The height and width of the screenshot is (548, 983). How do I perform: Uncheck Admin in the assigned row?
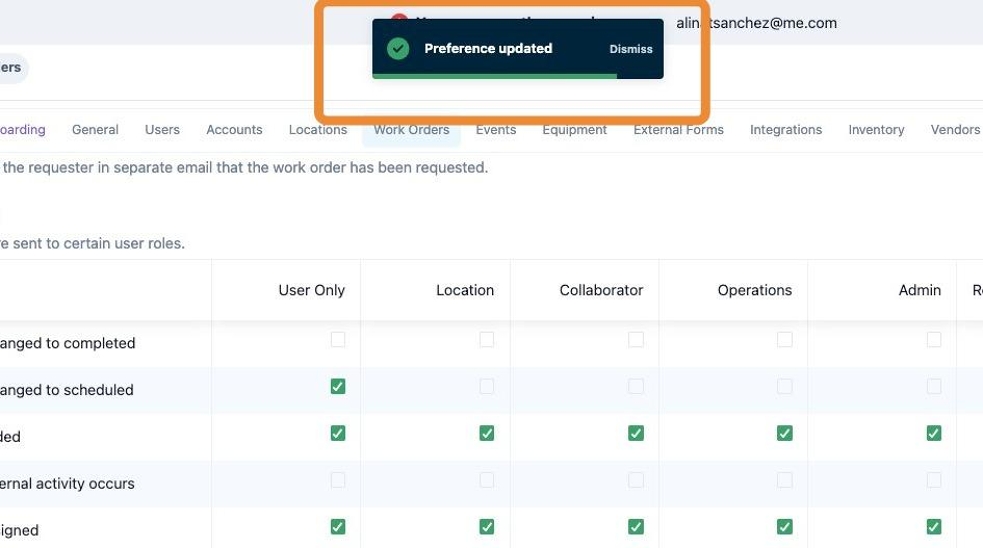click(x=933, y=527)
